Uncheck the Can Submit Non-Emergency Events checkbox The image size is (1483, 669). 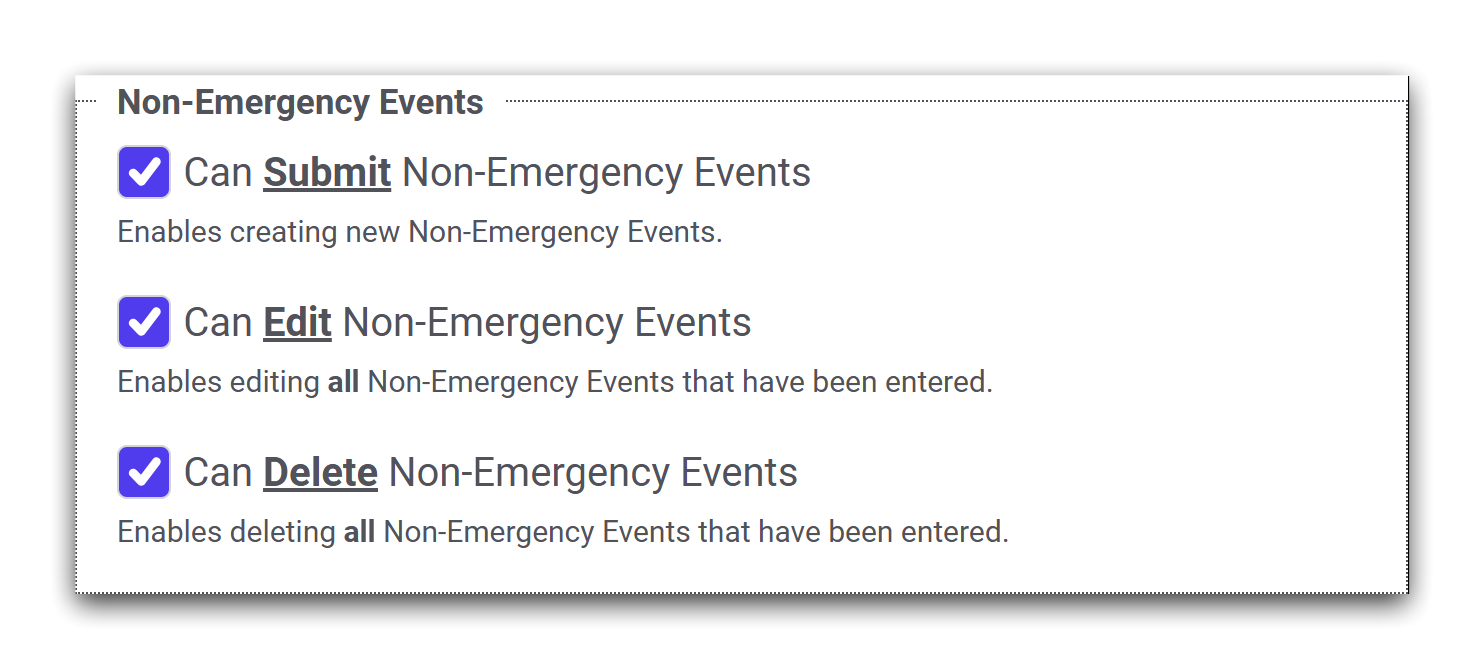pyautogui.click(x=144, y=172)
